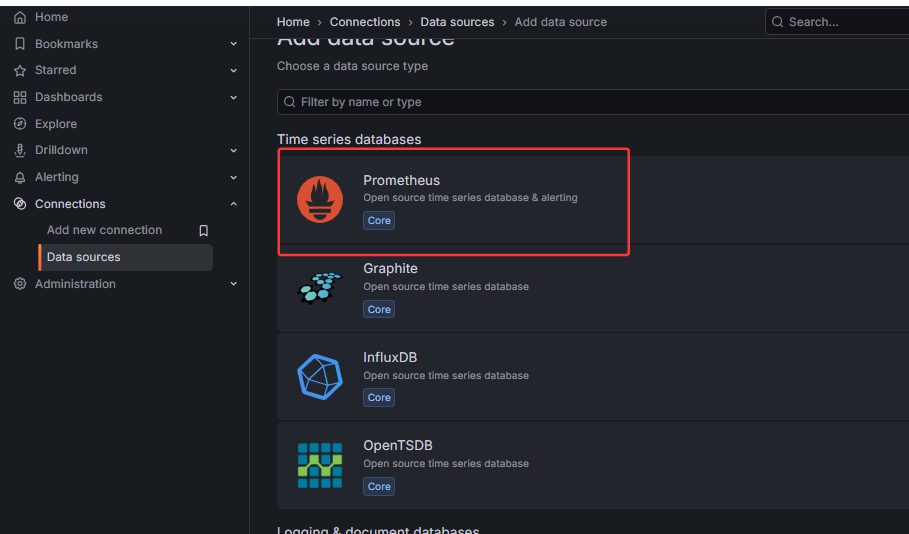
Task: Click 'Choose a data source type' text
Action: (352, 66)
